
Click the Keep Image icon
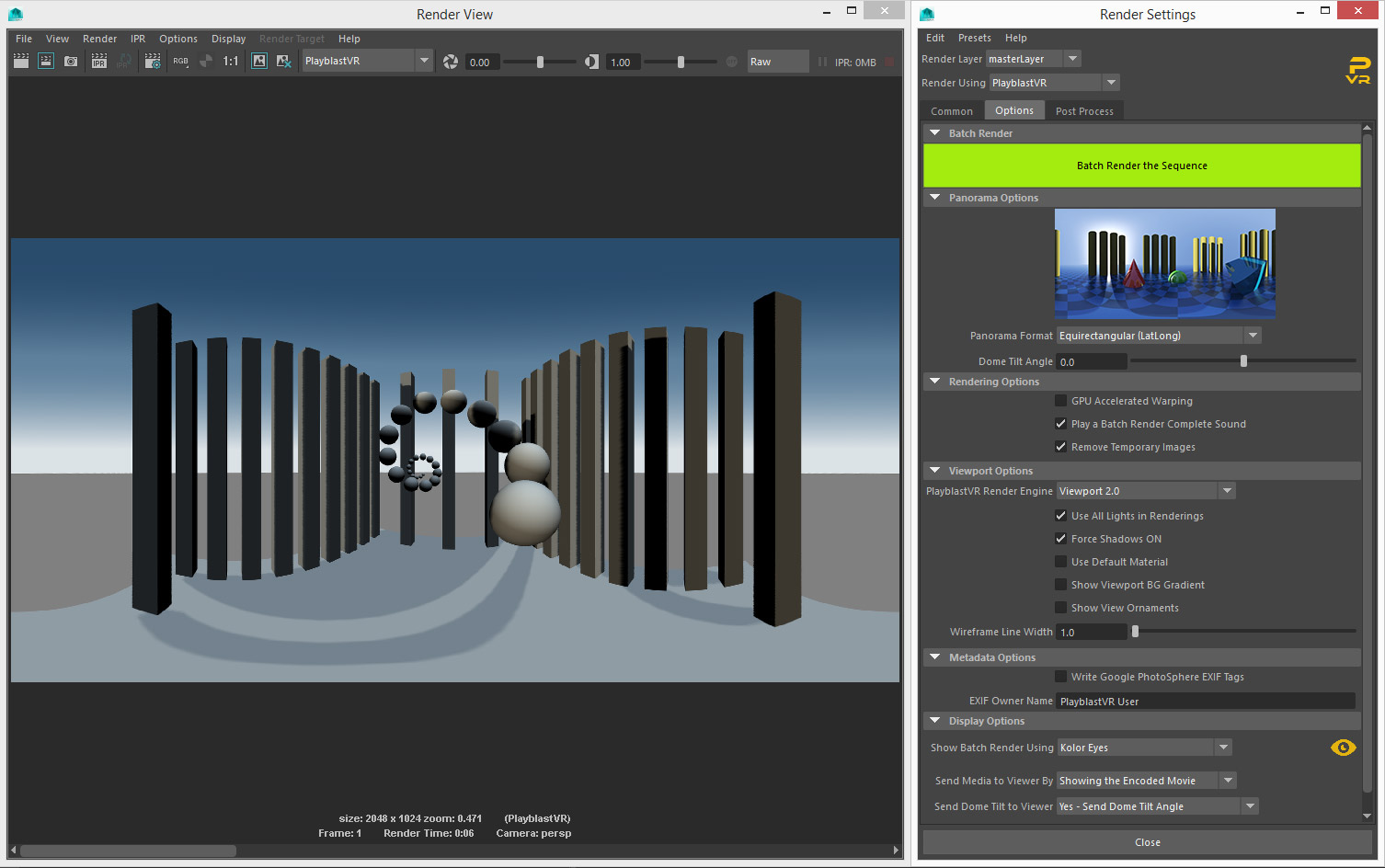[x=259, y=61]
